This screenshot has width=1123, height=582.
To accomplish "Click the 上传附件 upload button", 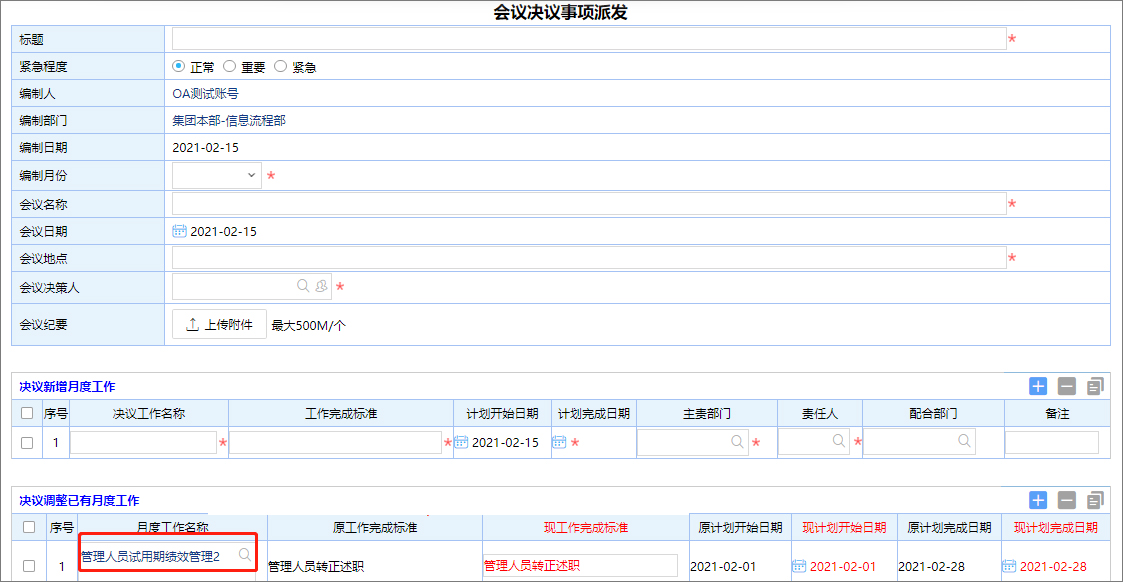I will click(219, 324).
